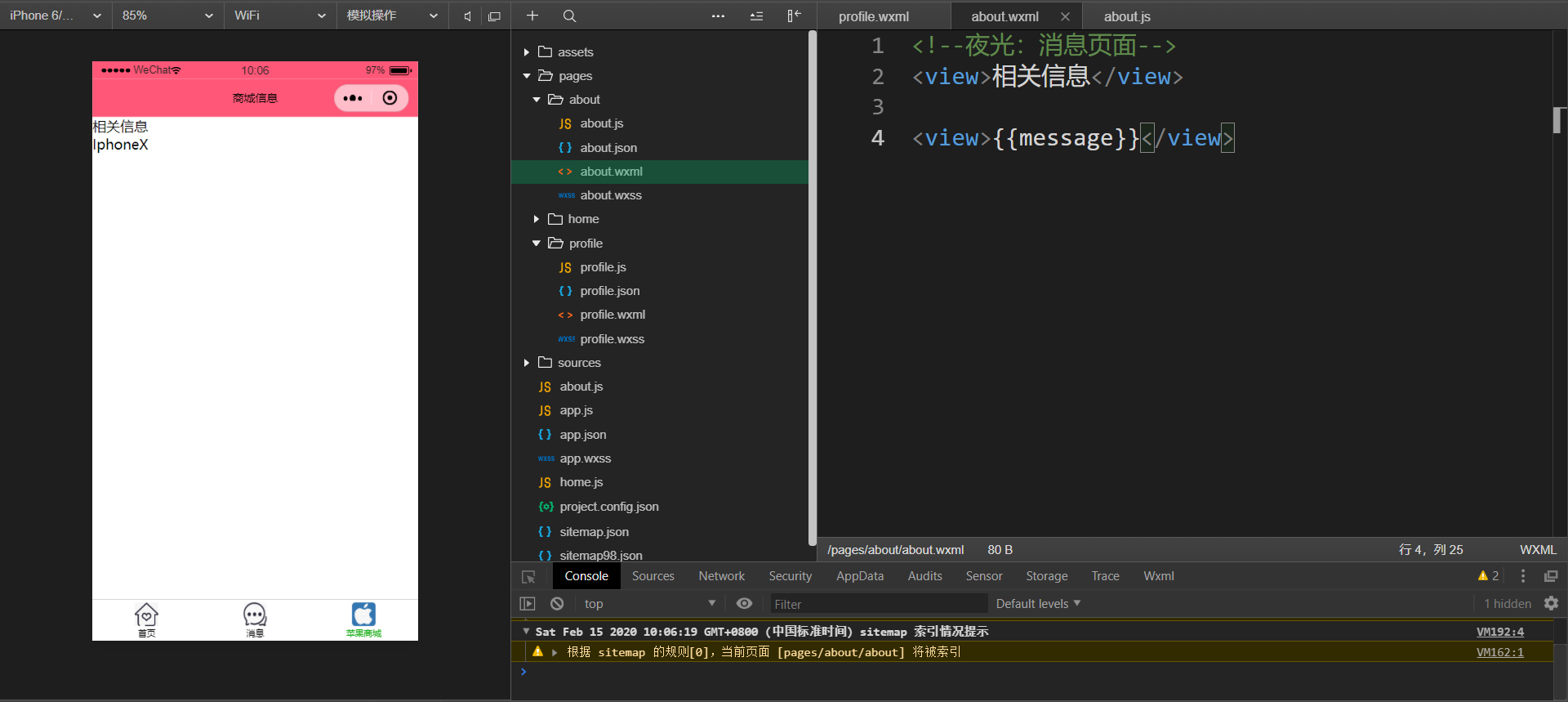The width and height of the screenshot is (1568, 702).
Task: Switch to the Network devtools tab
Action: (x=721, y=576)
